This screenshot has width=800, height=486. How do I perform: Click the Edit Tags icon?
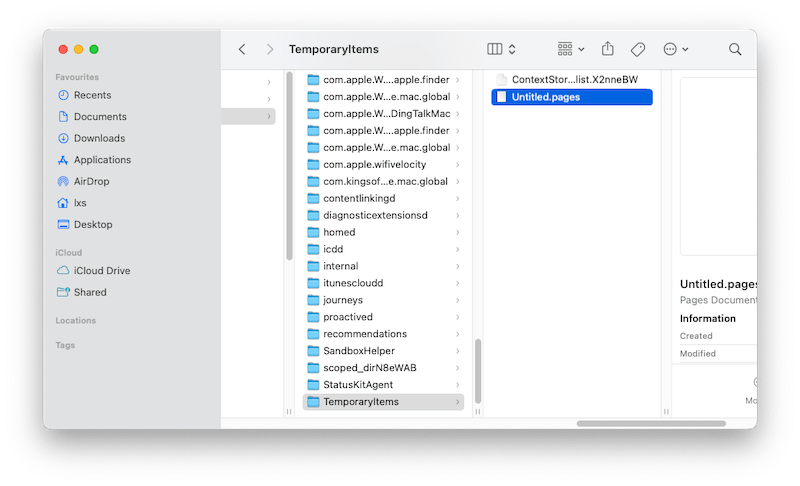click(638, 49)
